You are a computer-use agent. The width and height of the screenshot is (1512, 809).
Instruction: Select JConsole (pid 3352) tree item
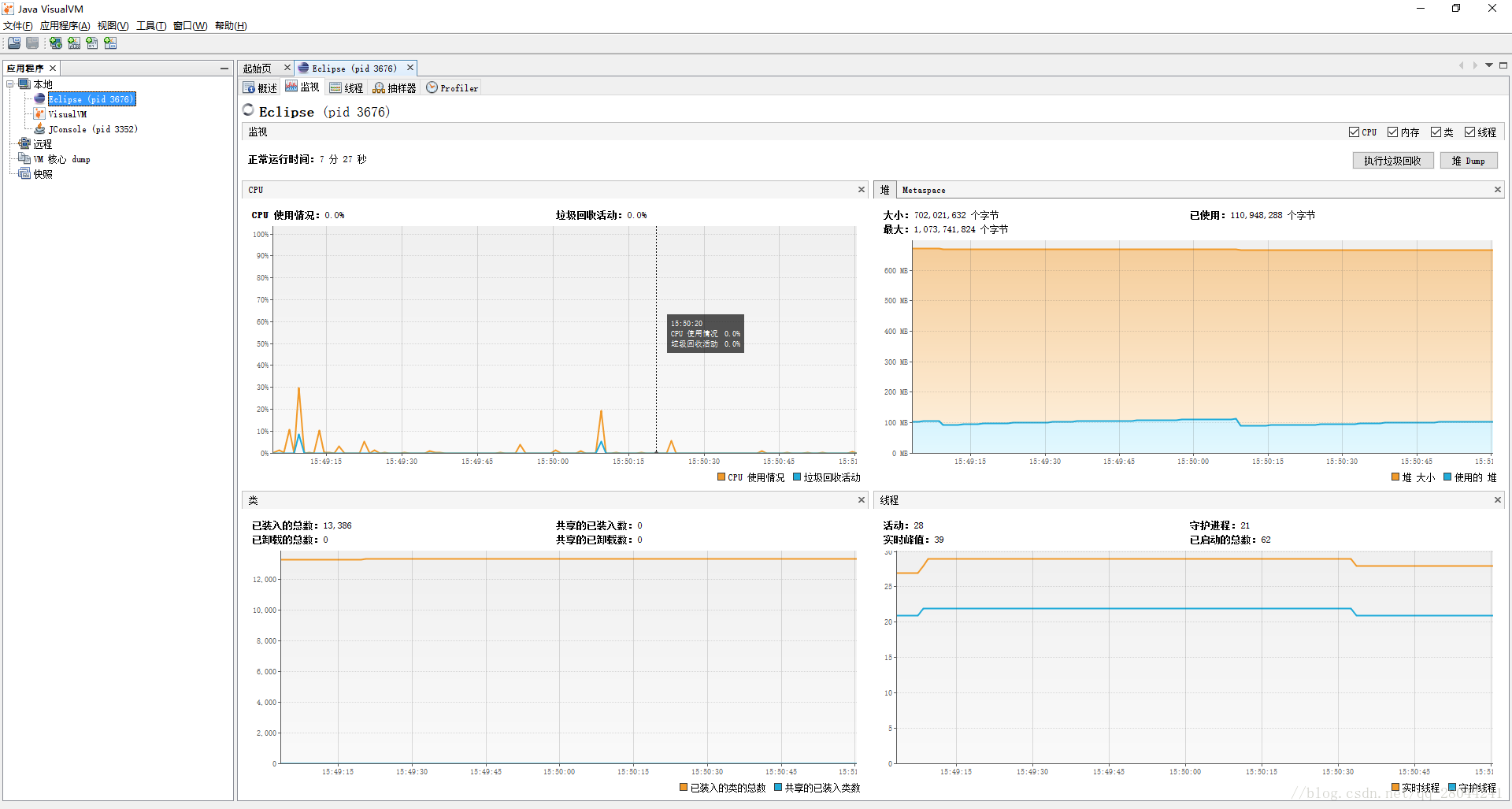(x=93, y=129)
